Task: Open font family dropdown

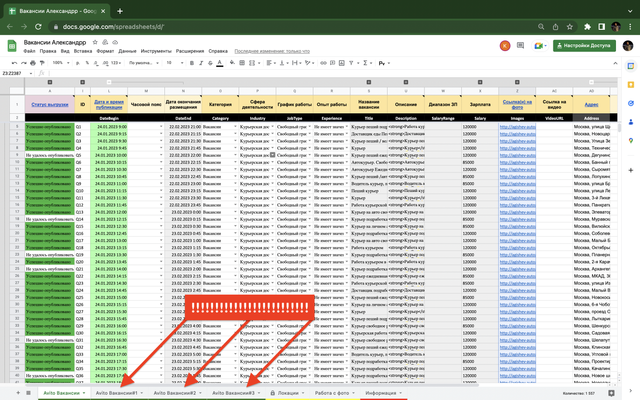Action: (x=143, y=63)
